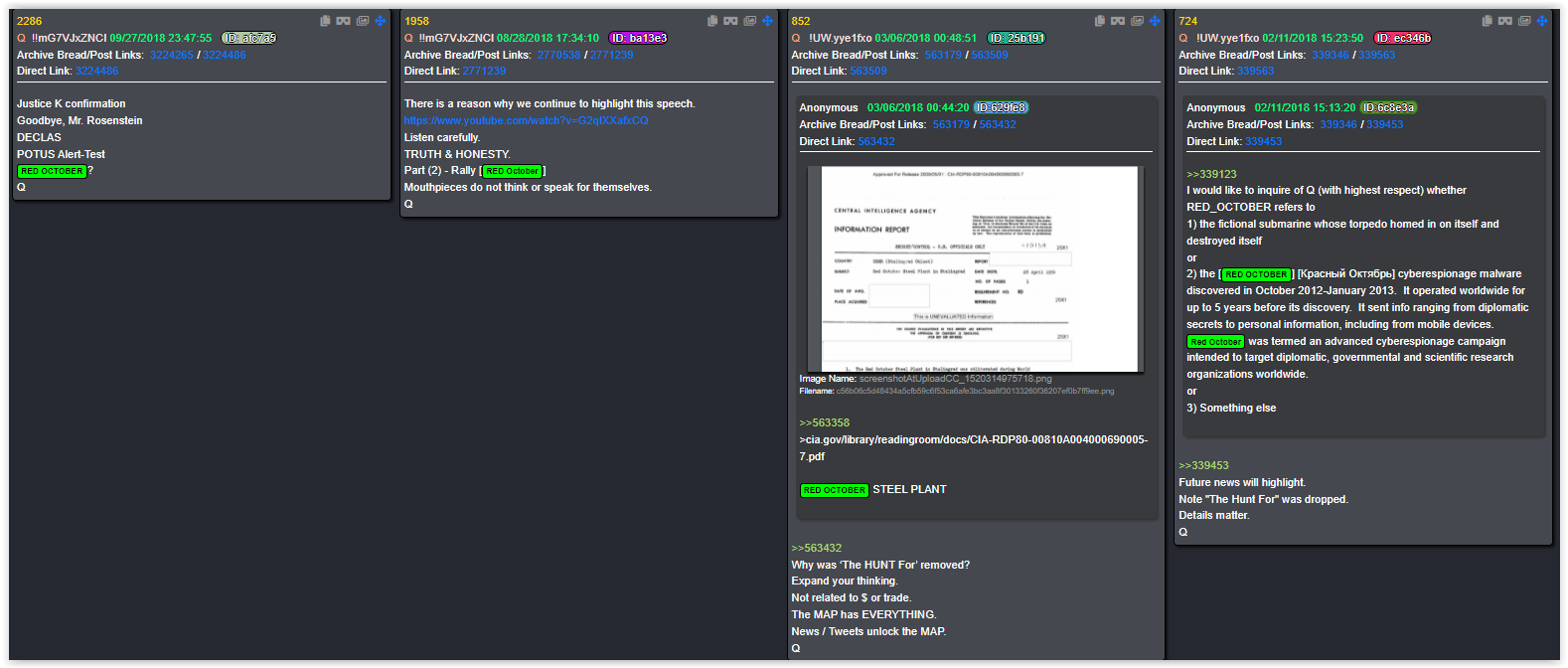The image size is (1568, 668).
Task: Click the tripcode !UW.yye1fxo on post 852
Action: point(842,38)
